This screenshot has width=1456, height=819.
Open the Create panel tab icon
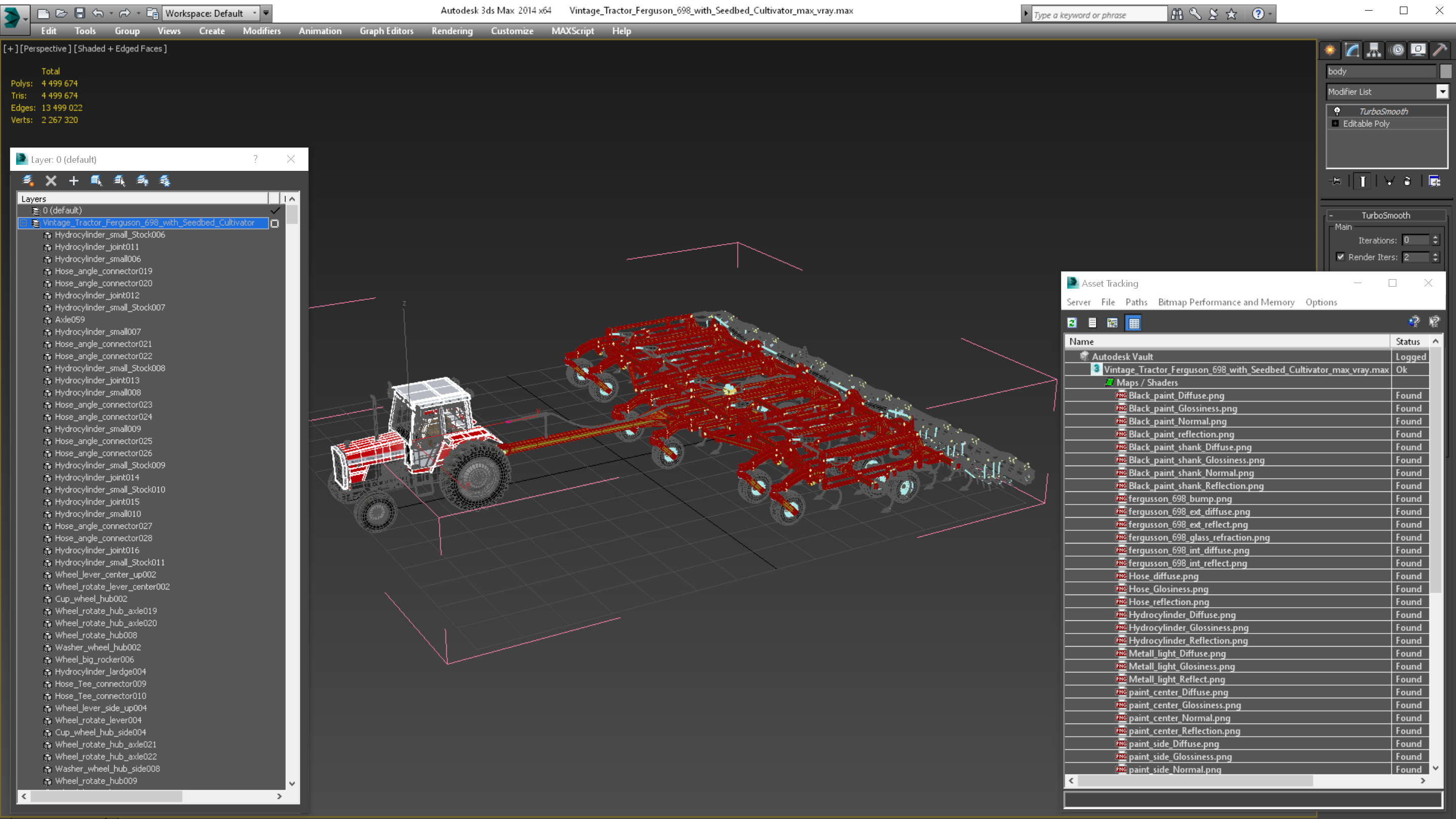tap(1331, 51)
